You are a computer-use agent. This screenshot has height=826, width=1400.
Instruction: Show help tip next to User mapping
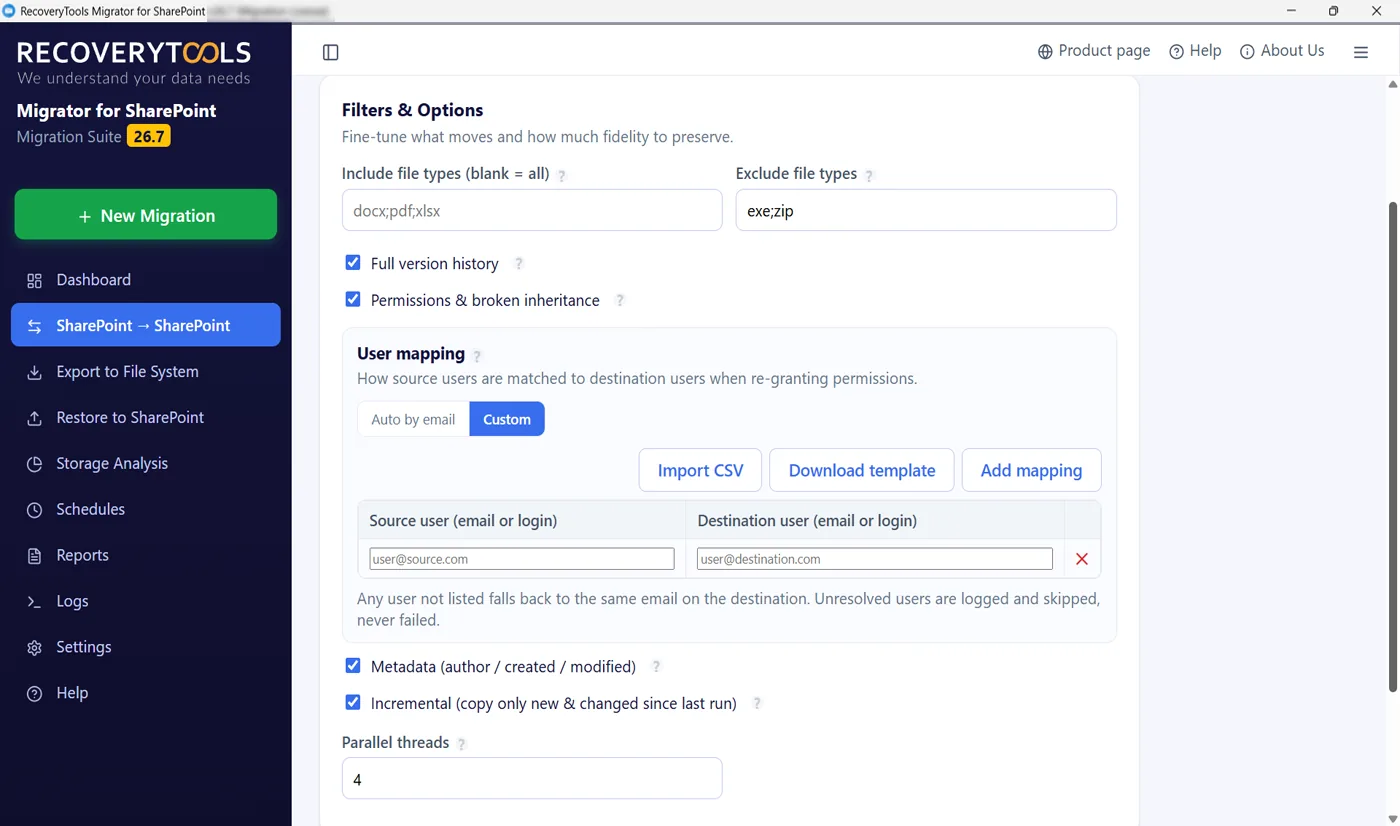477,355
